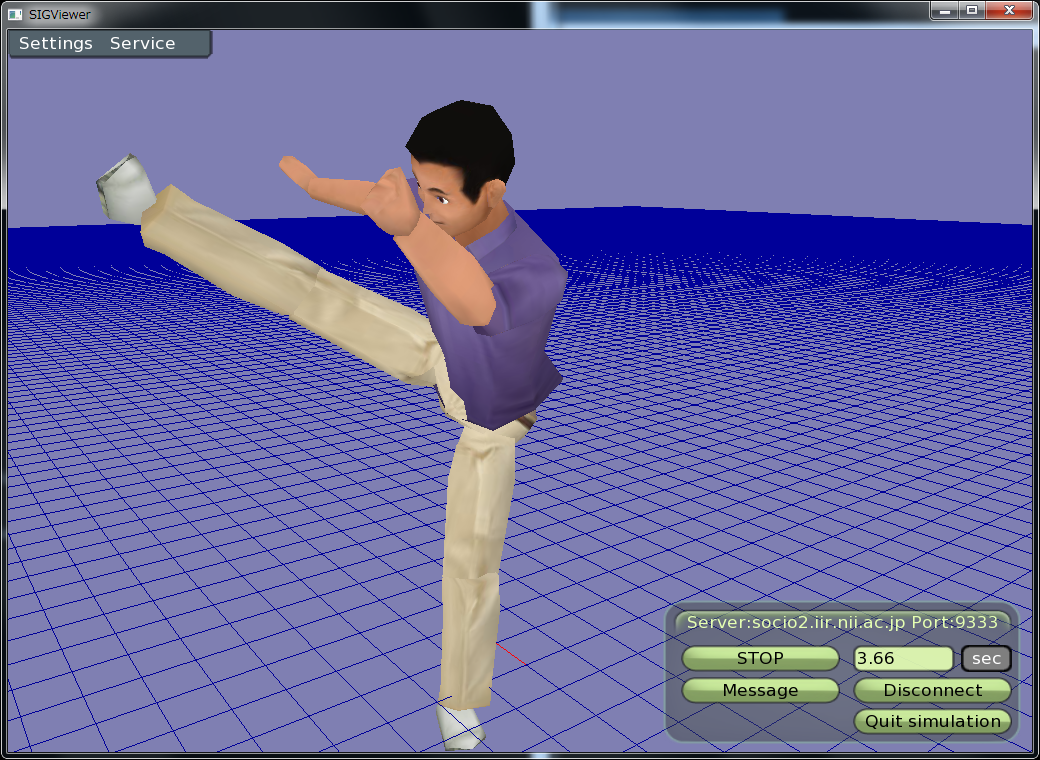Open the Settings menu
1040x760 pixels.
tap(55, 44)
